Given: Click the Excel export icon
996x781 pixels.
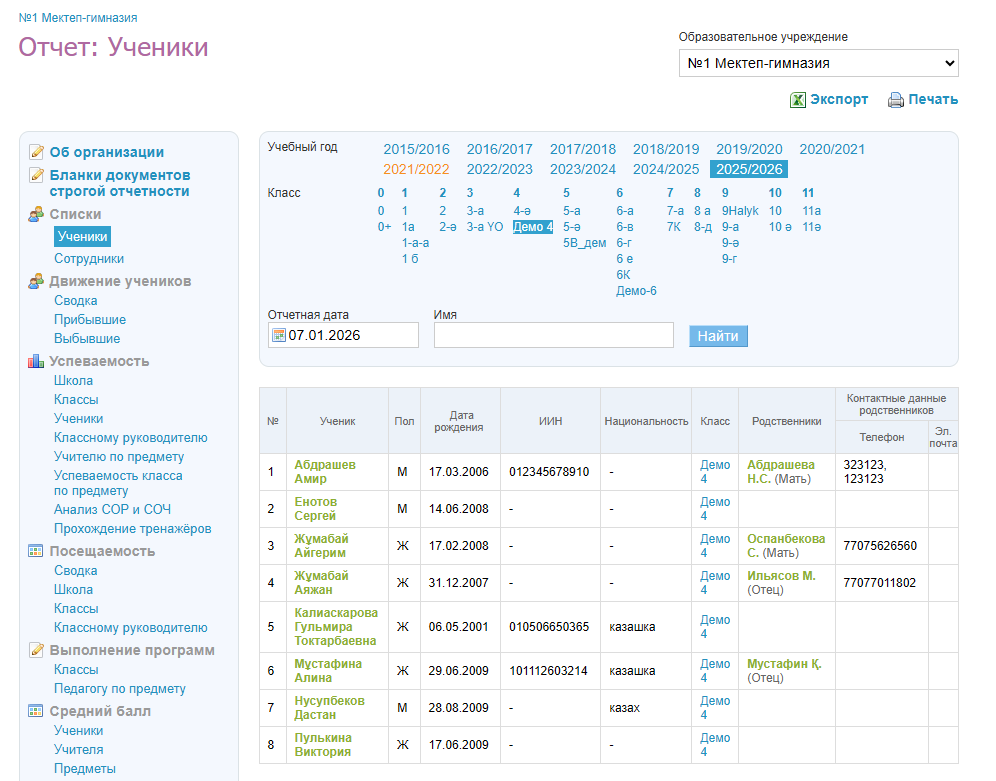Looking at the screenshot, I should pos(798,100).
